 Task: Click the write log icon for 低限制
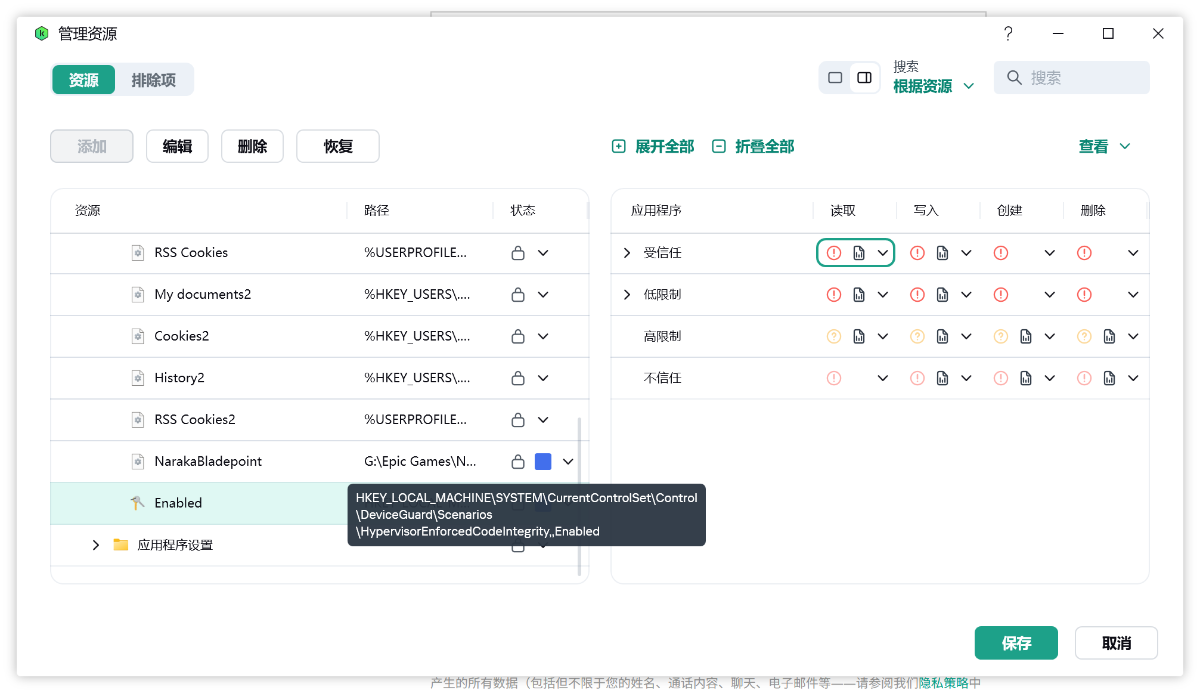tap(942, 295)
